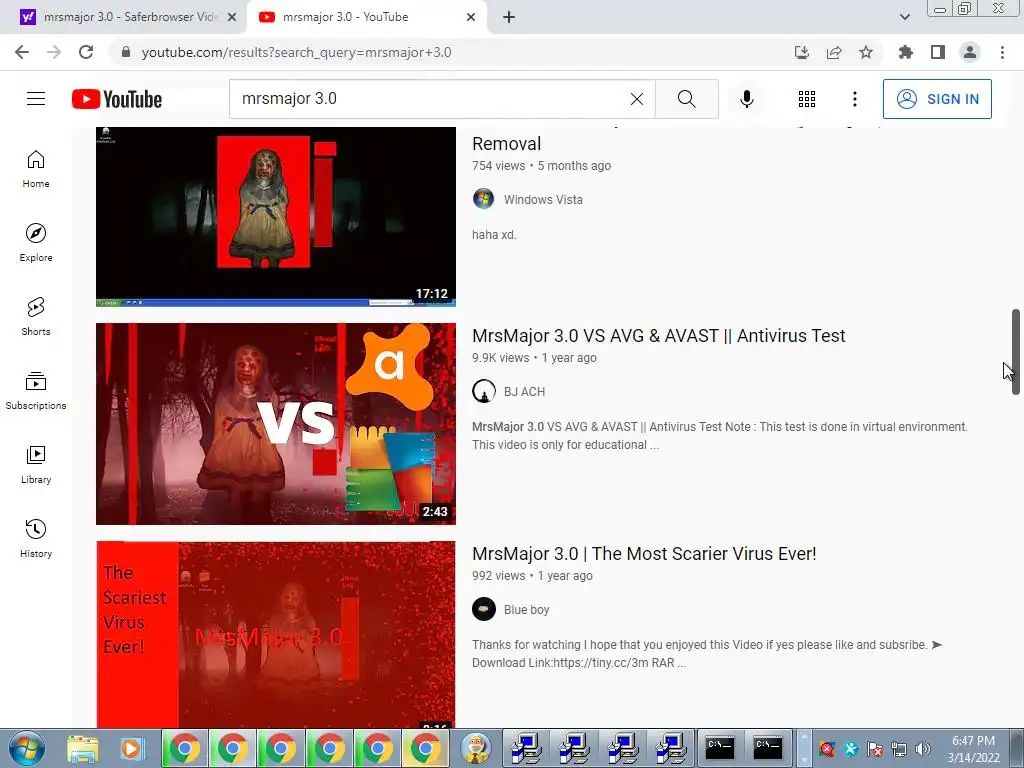Reload the page
The image size is (1024, 768).
coord(86,52)
